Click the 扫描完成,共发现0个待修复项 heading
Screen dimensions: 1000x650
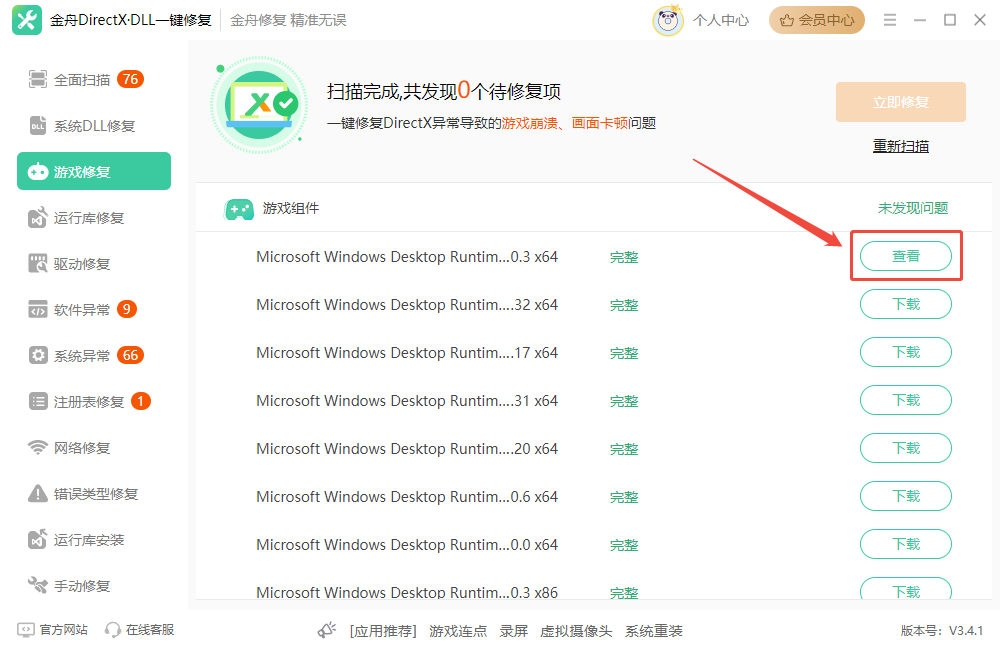click(x=444, y=91)
